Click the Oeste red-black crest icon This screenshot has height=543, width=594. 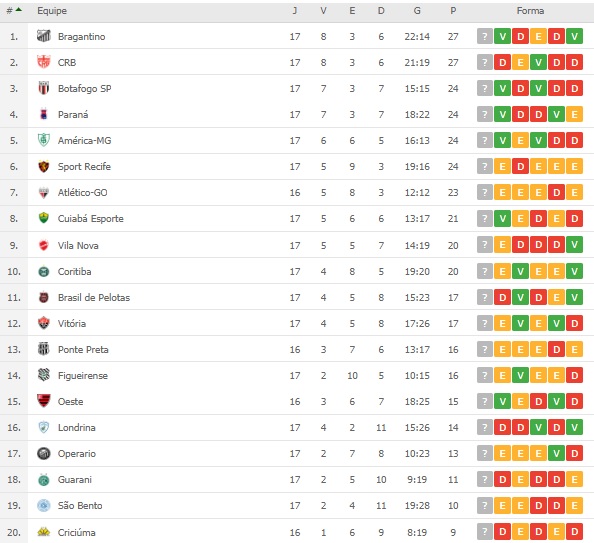(44, 401)
